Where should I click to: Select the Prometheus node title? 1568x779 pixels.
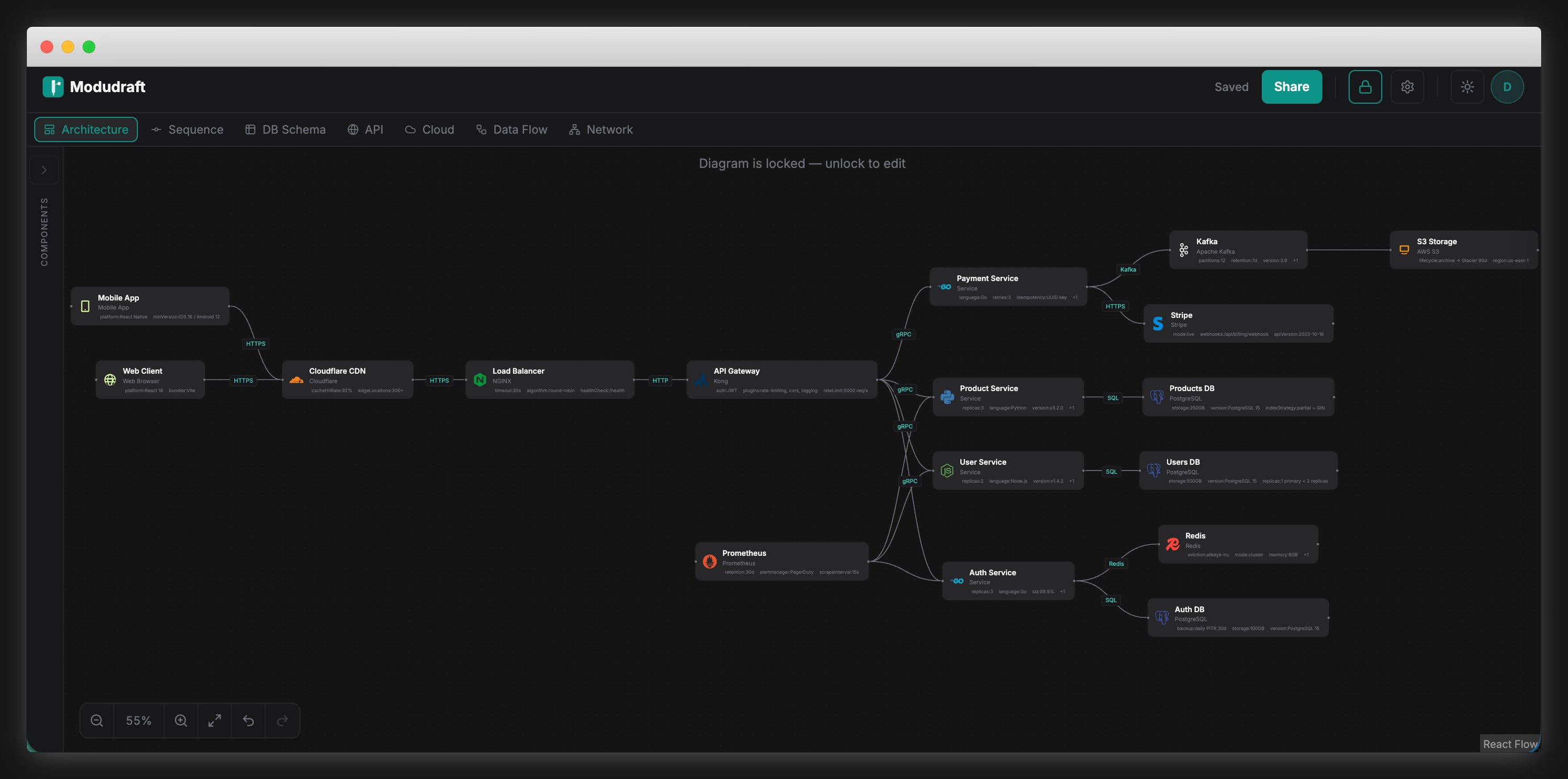point(745,553)
